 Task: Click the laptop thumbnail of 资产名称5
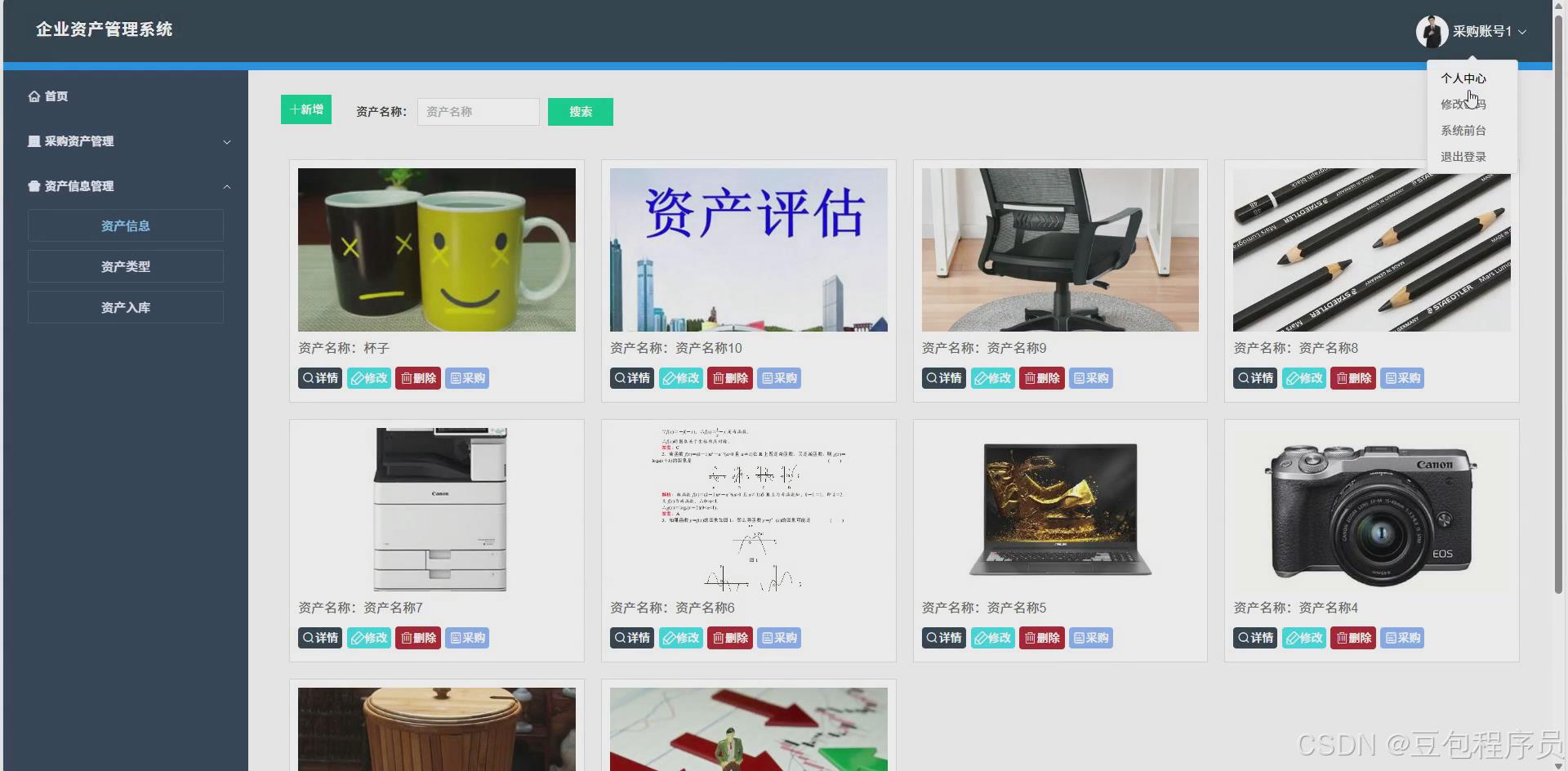1059,509
